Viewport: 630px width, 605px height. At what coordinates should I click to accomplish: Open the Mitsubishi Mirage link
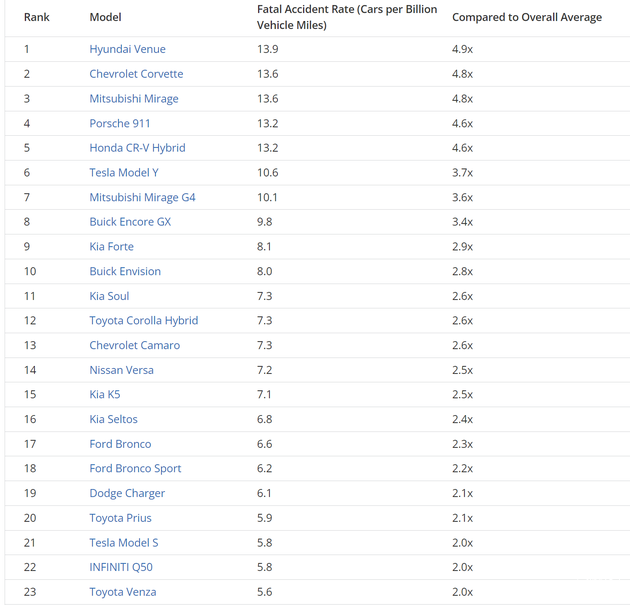pyautogui.click(x=134, y=99)
